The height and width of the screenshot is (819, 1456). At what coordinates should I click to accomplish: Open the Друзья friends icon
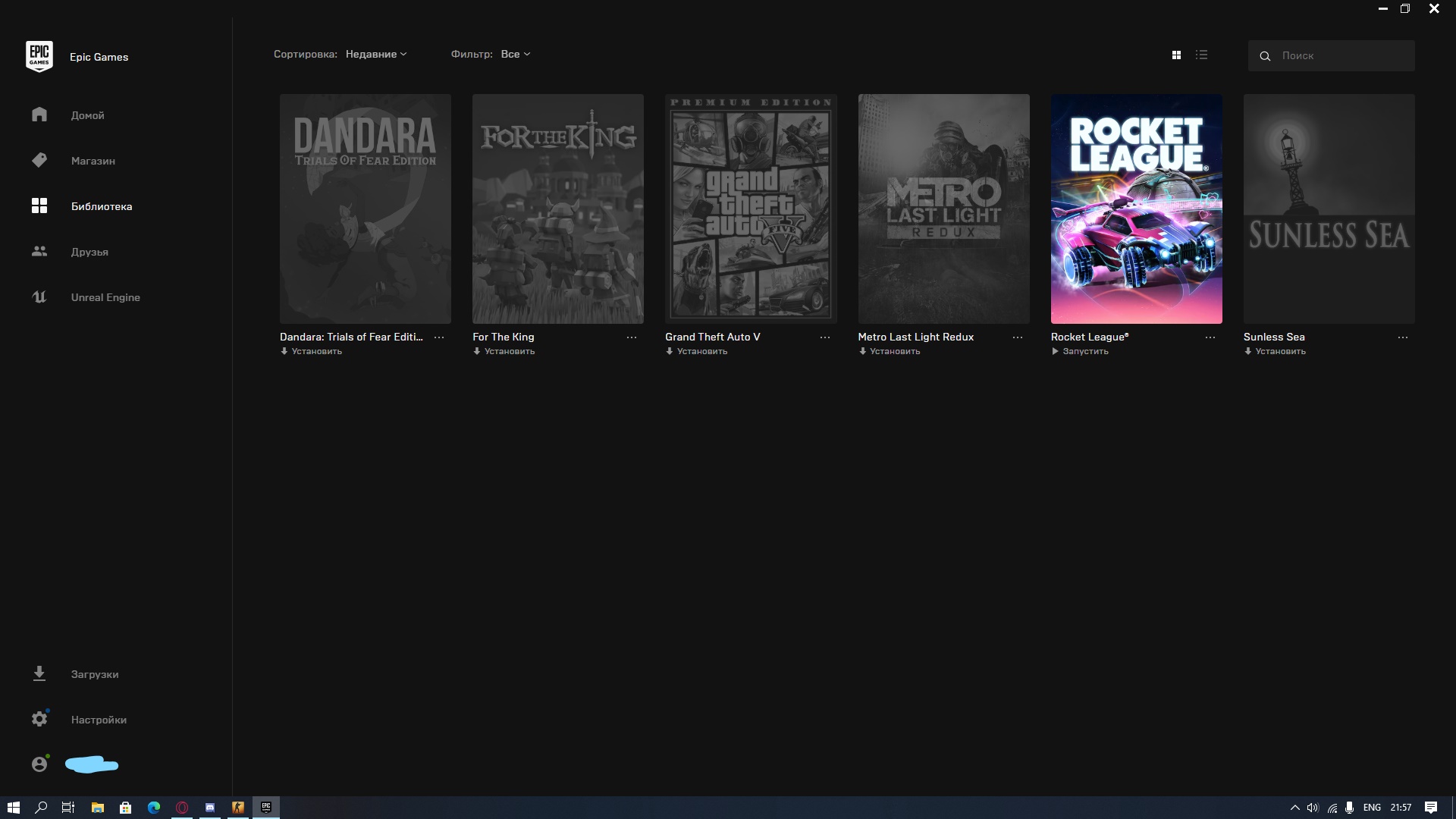coord(39,251)
